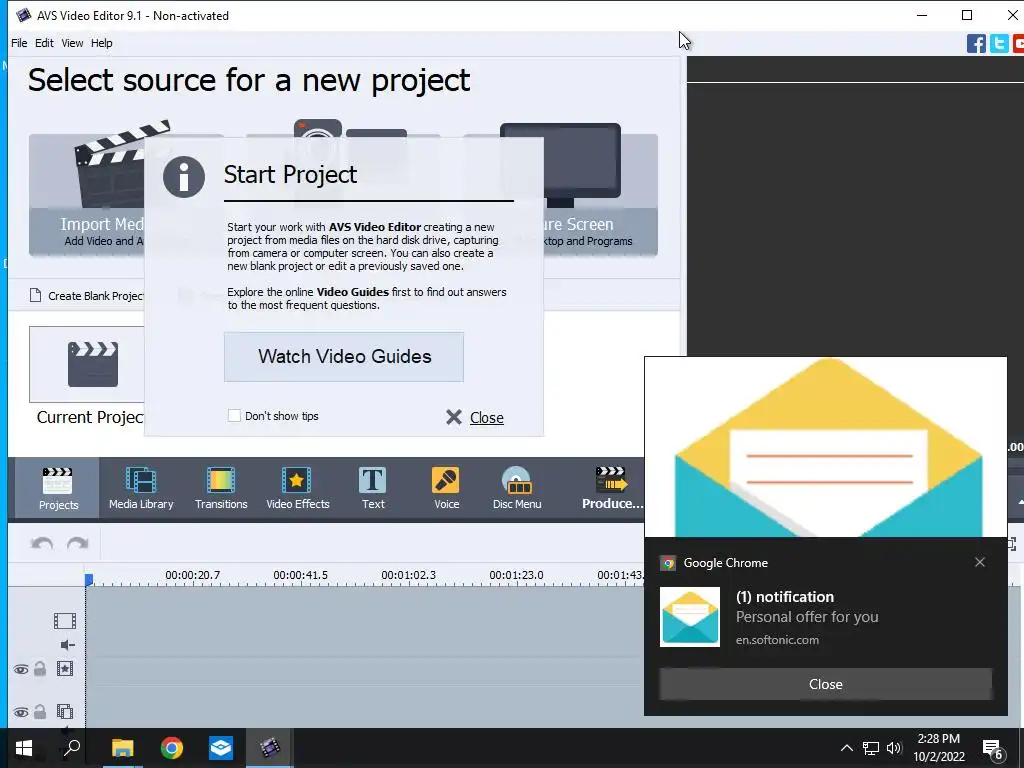The height and width of the screenshot is (768, 1024).
Task: Click the Close button in Chrome notification
Action: pos(825,684)
